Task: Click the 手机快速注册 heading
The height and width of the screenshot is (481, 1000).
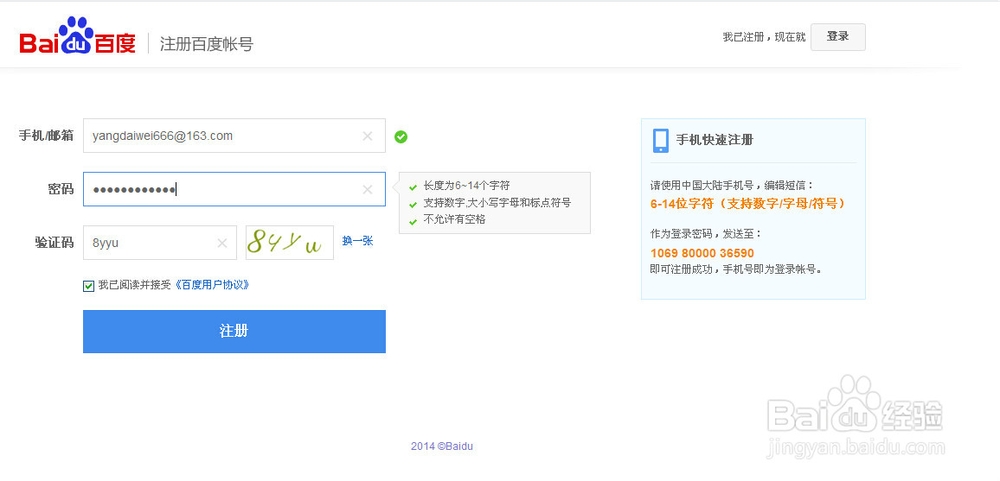Action: [x=714, y=140]
